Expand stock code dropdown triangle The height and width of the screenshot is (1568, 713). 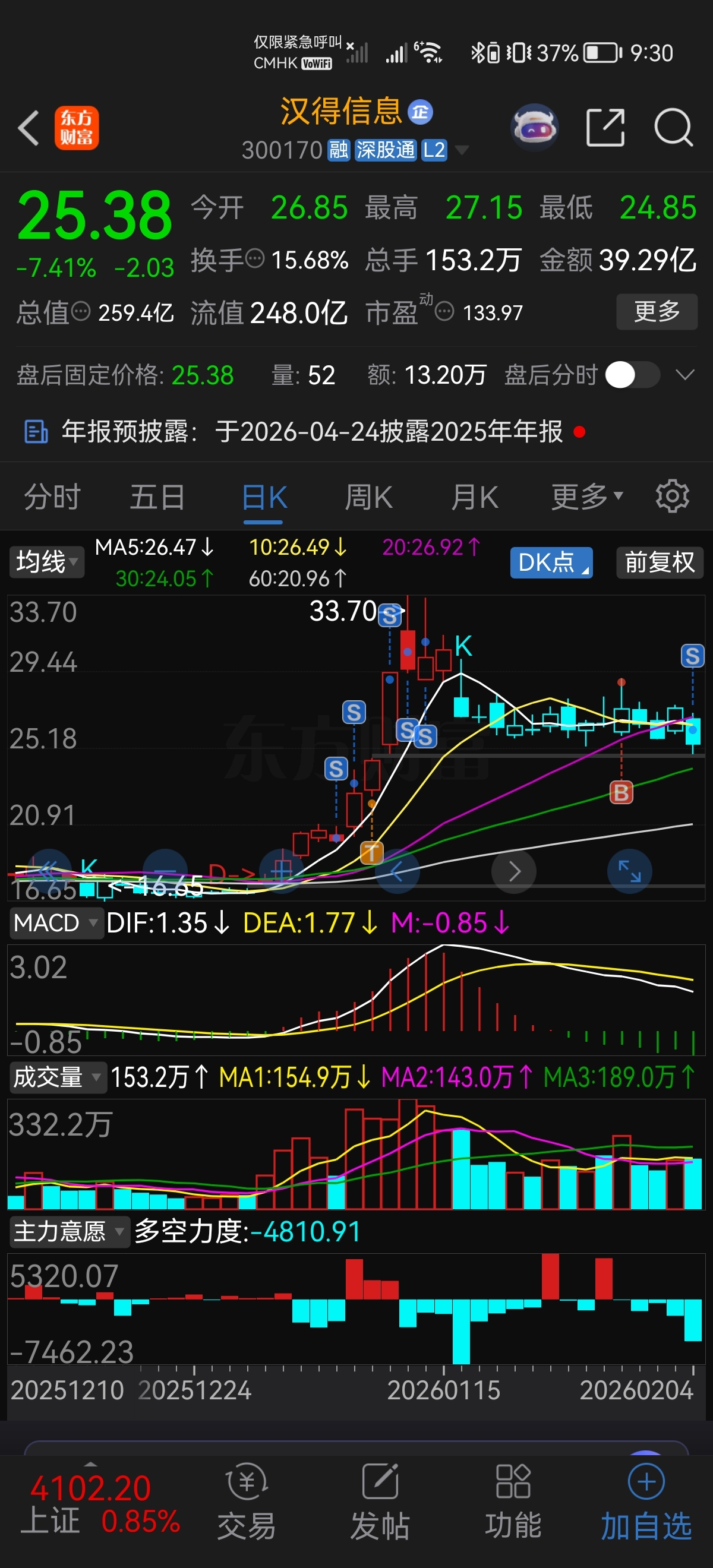click(x=462, y=150)
